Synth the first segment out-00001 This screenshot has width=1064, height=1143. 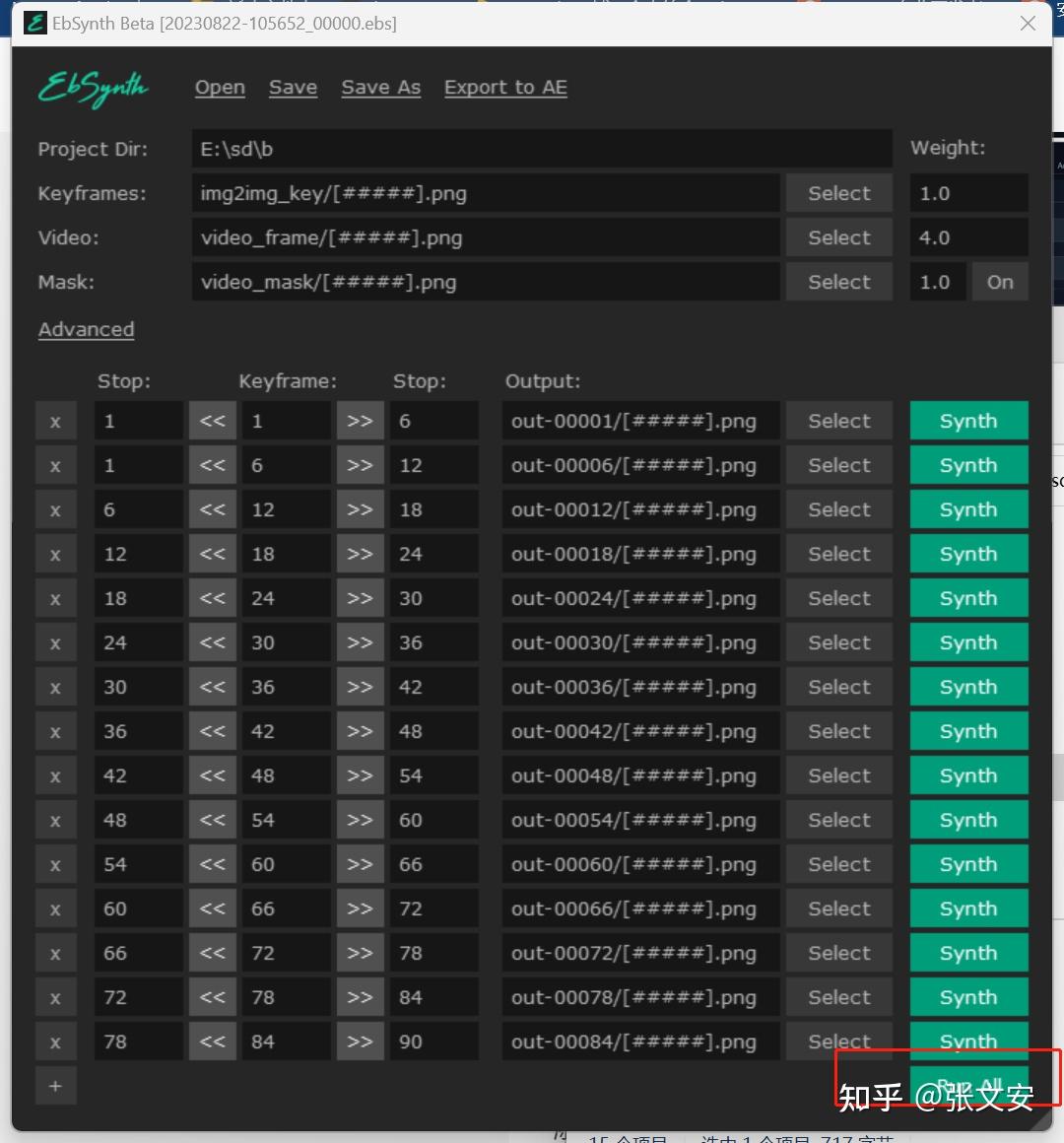[x=968, y=420]
